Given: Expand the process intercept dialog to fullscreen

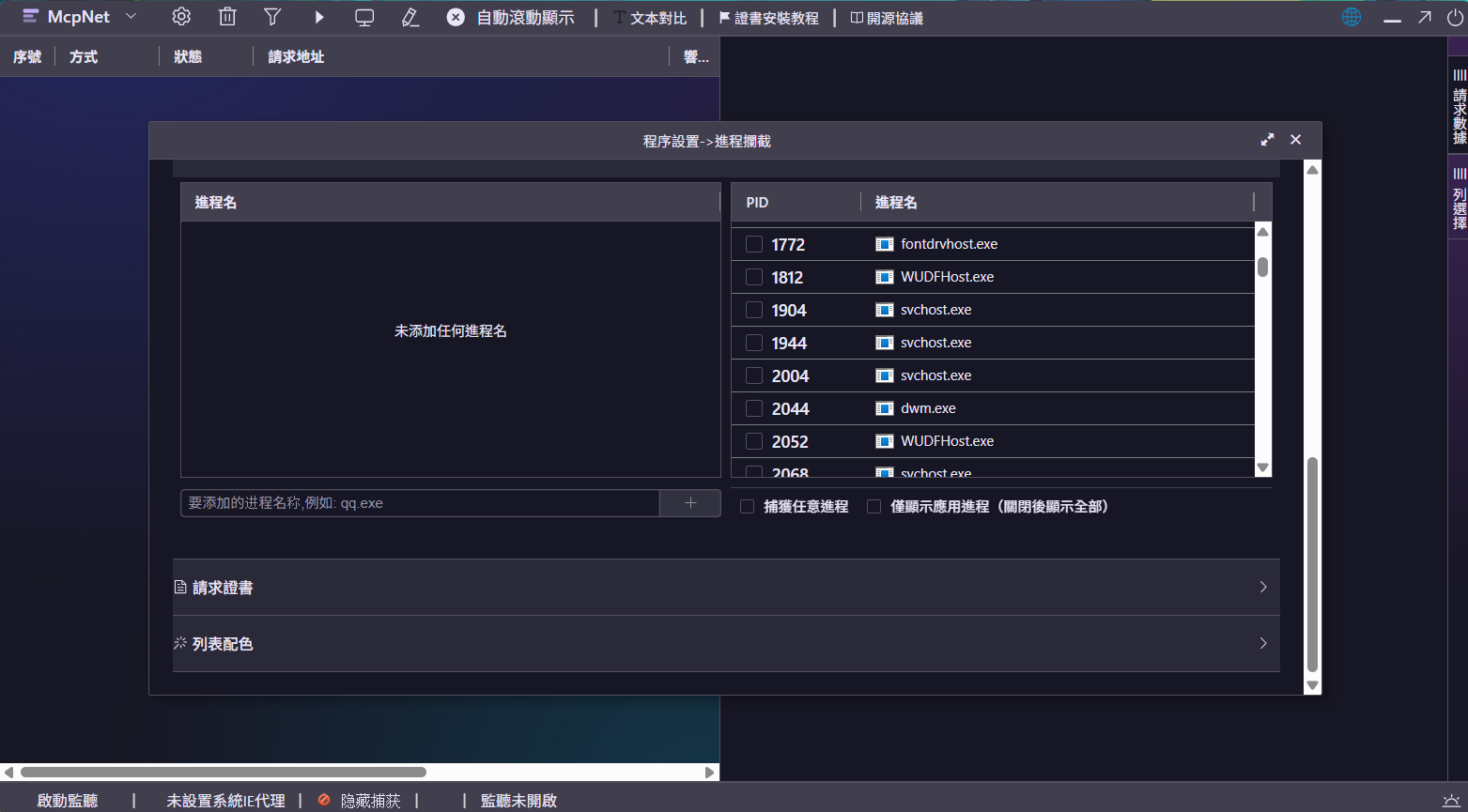Looking at the screenshot, I should [x=1267, y=140].
